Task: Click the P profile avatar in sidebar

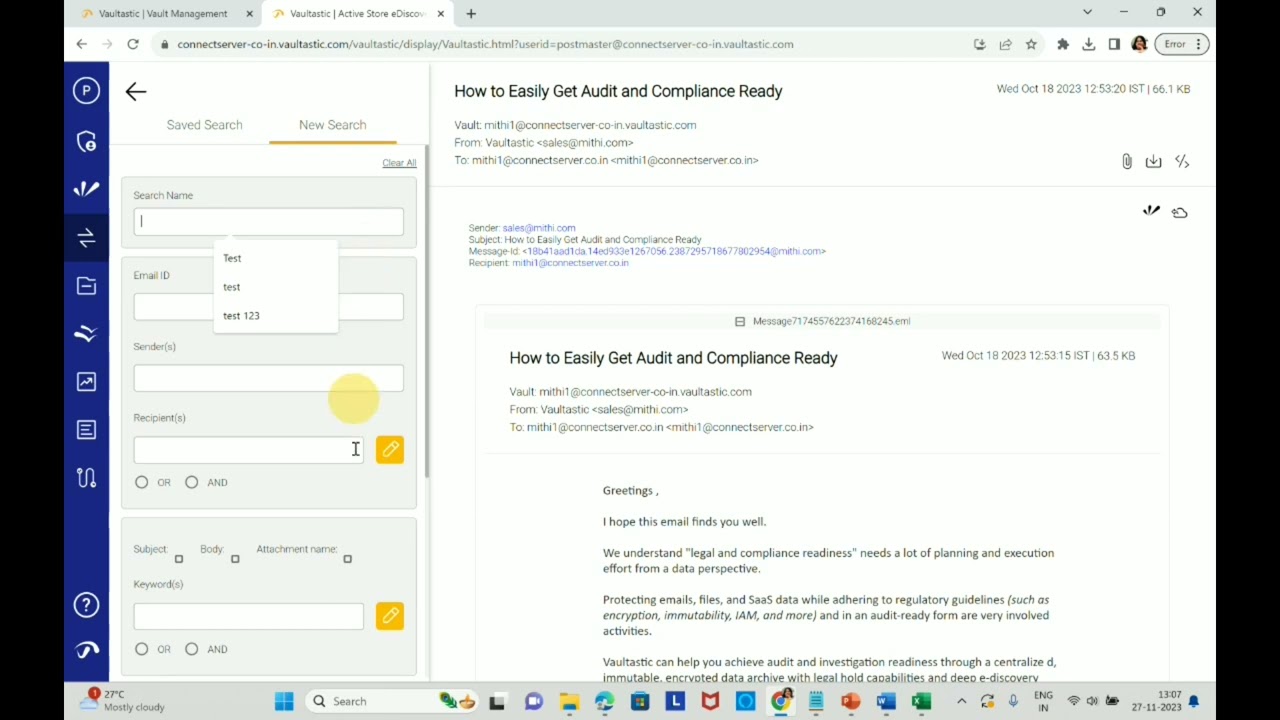Action: (x=86, y=91)
